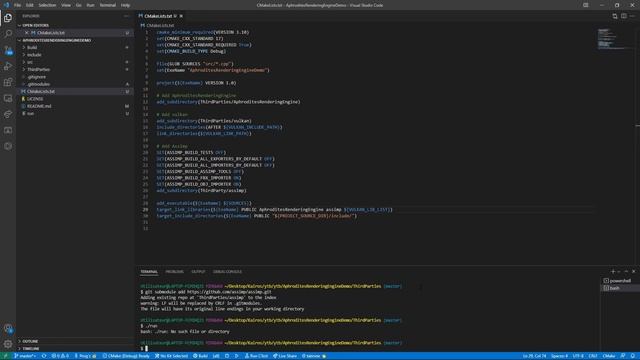
Task: Open the Explorer view in activity bar
Action: click(x=8, y=18)
